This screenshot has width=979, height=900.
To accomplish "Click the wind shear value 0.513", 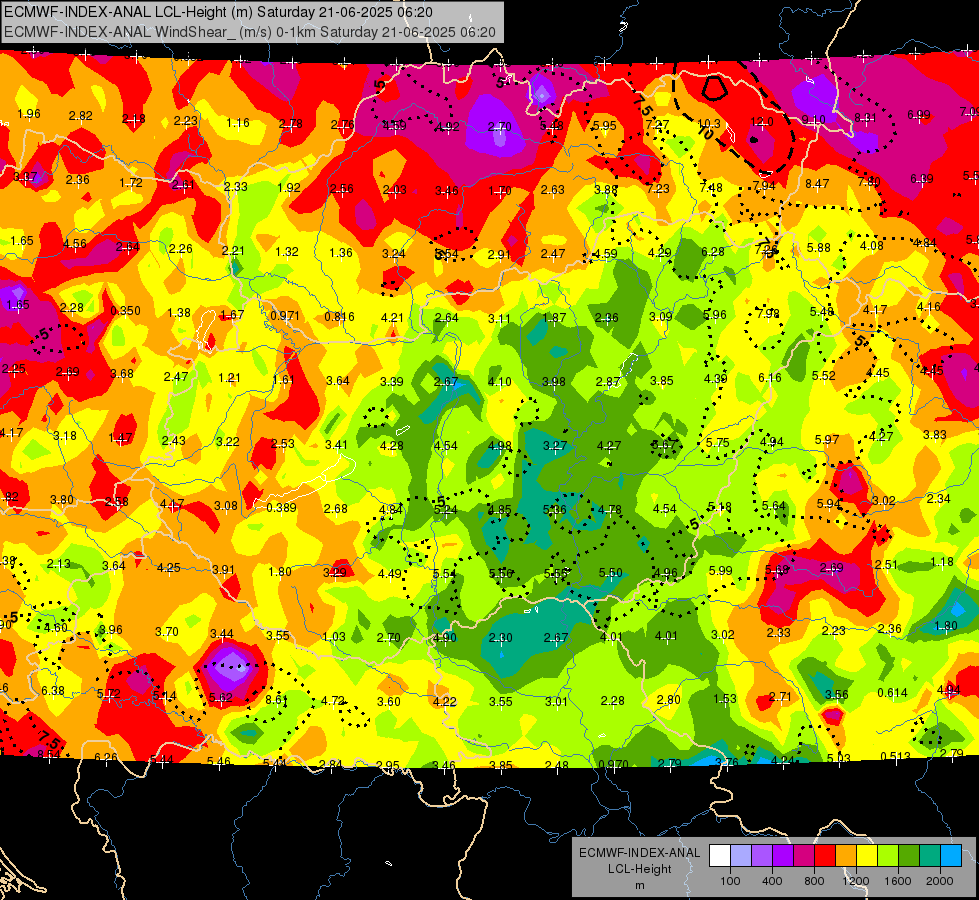I will pyautogui.click(x=896, y=756).
